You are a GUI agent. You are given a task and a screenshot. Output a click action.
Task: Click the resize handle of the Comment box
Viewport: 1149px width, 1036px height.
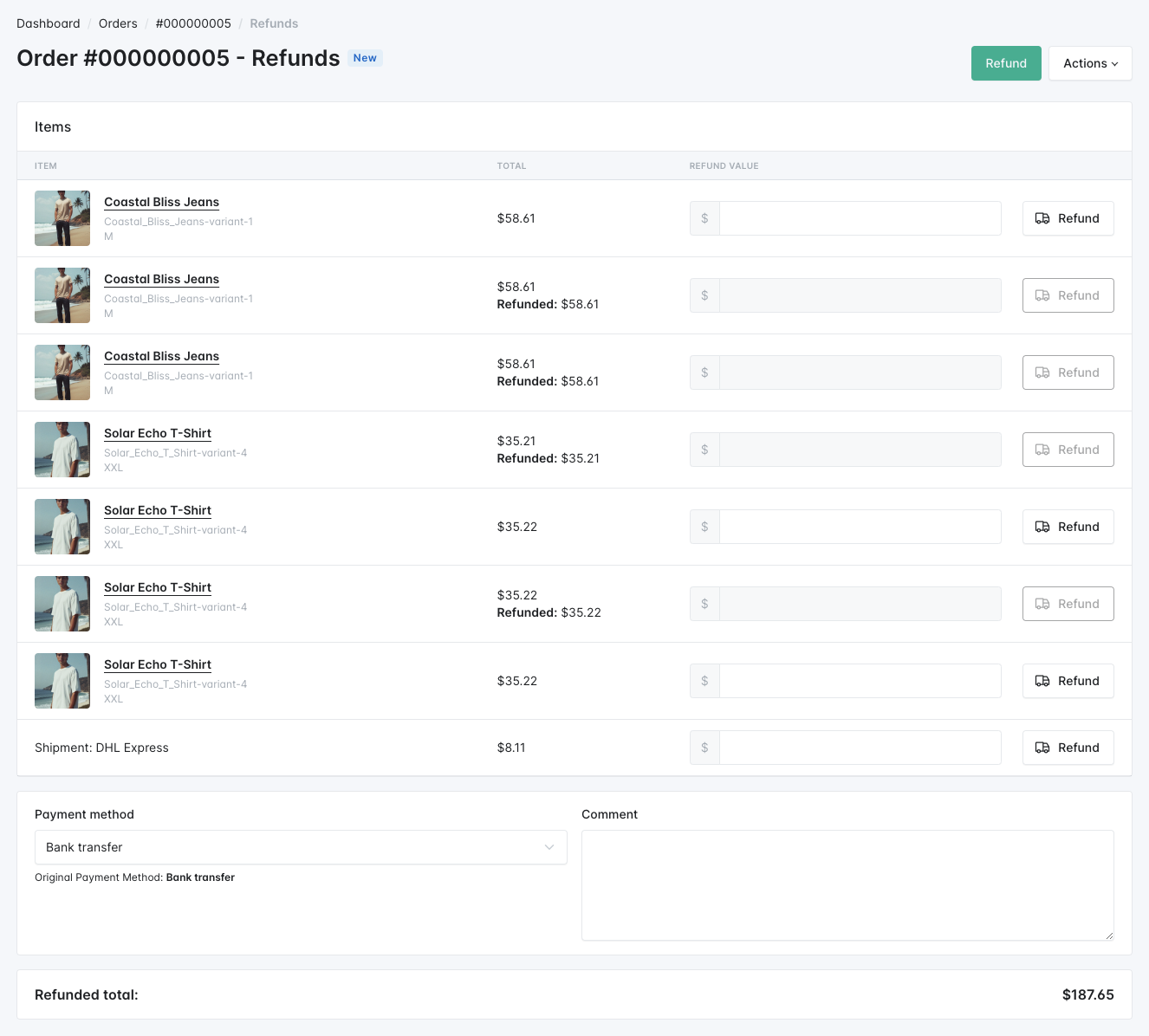pyautogui.click(x=1108, y=935)
